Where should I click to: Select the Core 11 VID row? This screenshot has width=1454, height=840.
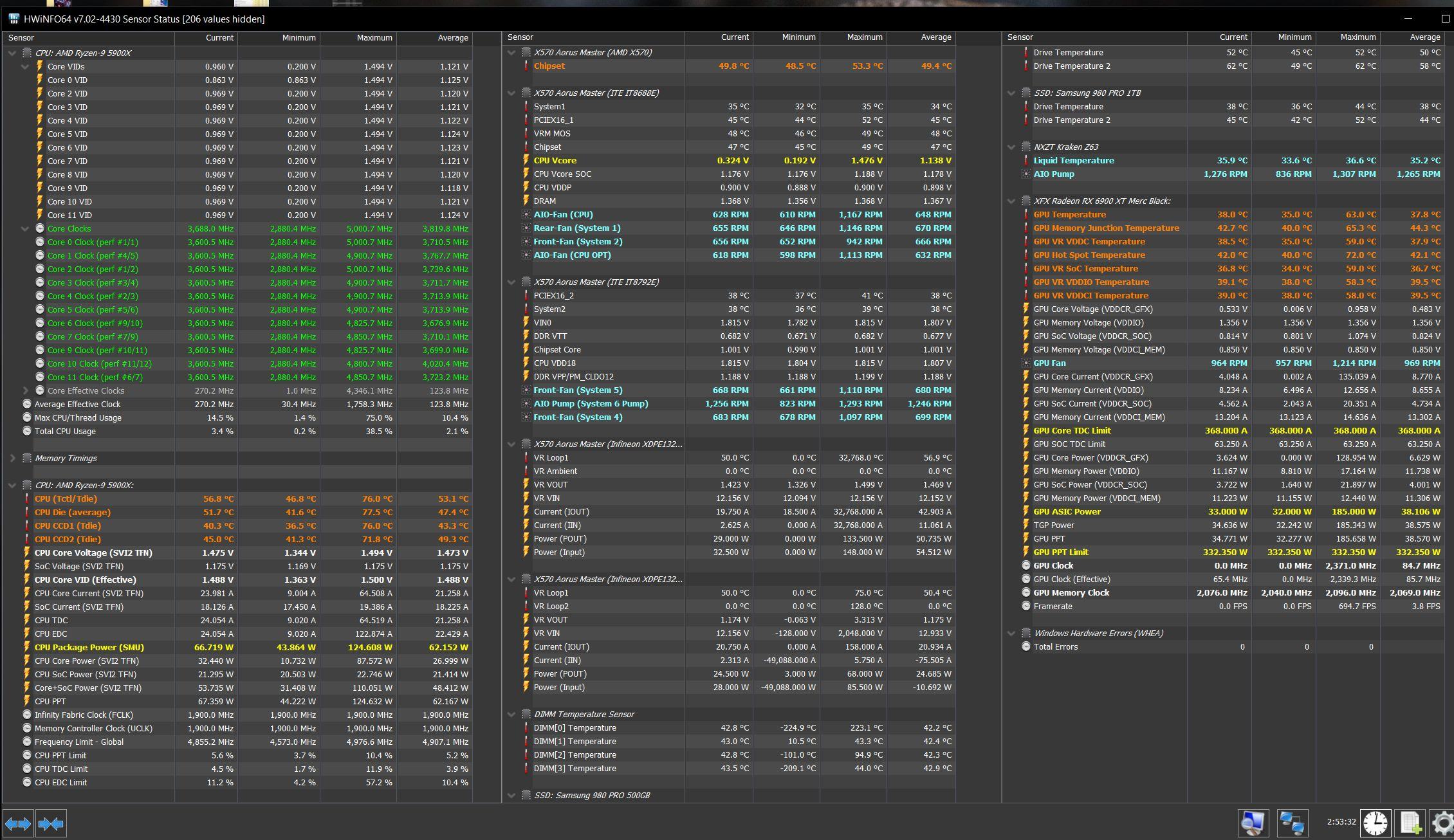click(x=238, y=215)
